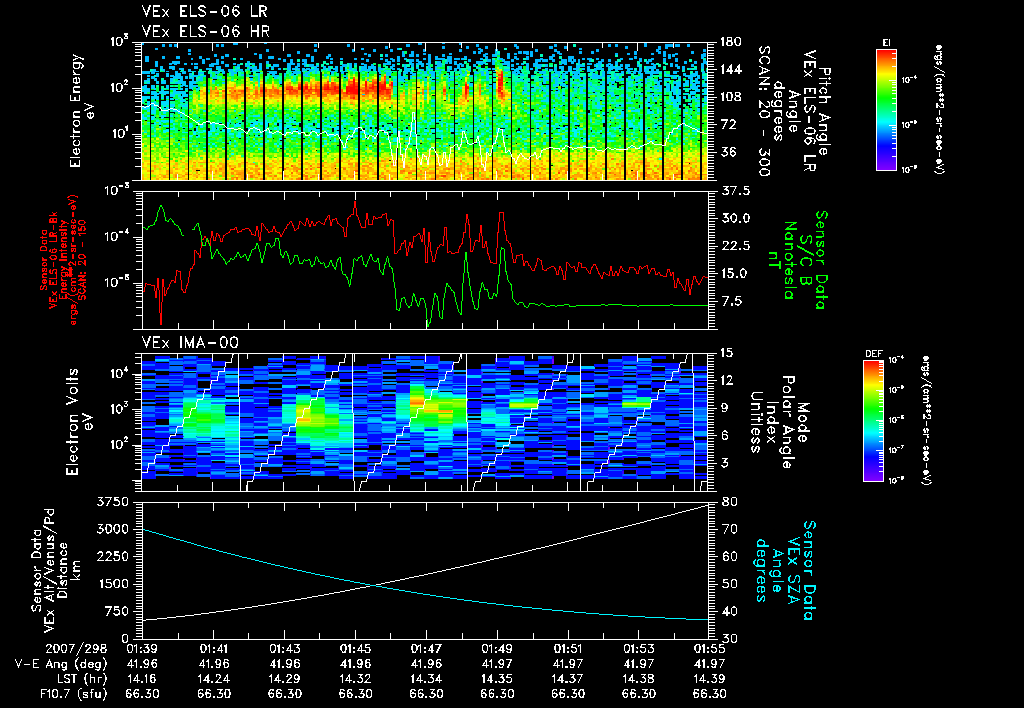Click the magnetic field and intensity line plot
This screenshot has height=708, width=1024.
(x=424, y=259)
